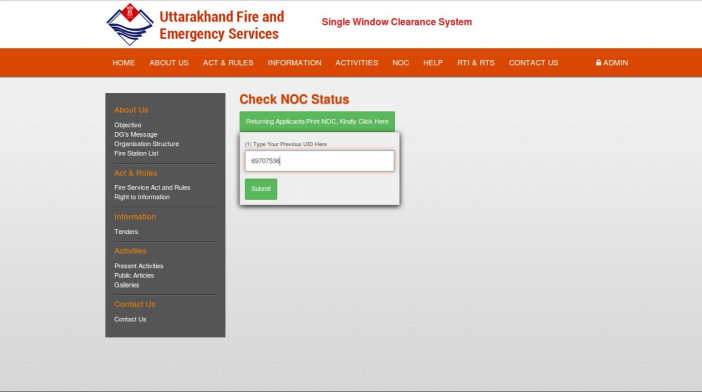Viewport: 702px width, 392px height.
Task: Click the Uttarakhand Fire and Emergency Services title
Action: pyautogui.click(x=222, y=25)
